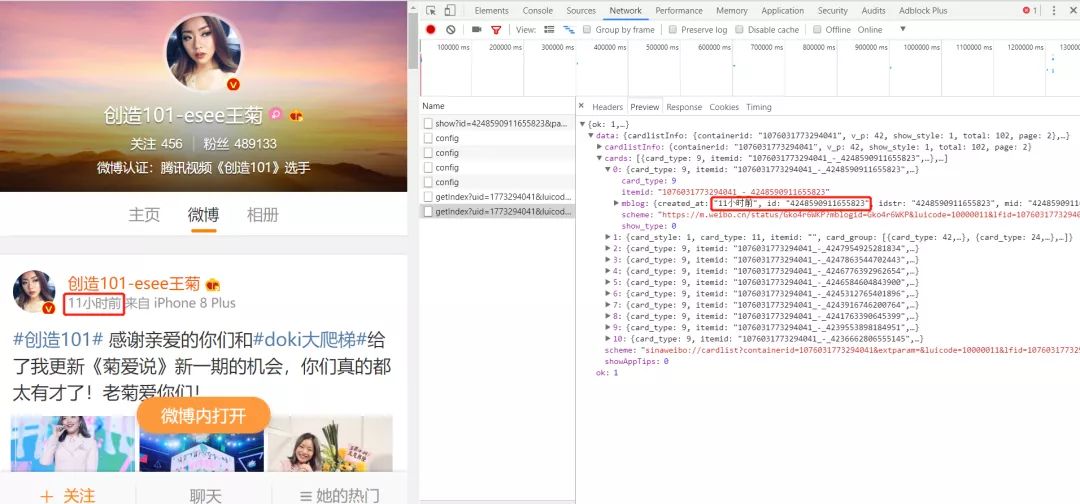
Task: Switch to the Response sub-tab
Action: coord(684,107)
